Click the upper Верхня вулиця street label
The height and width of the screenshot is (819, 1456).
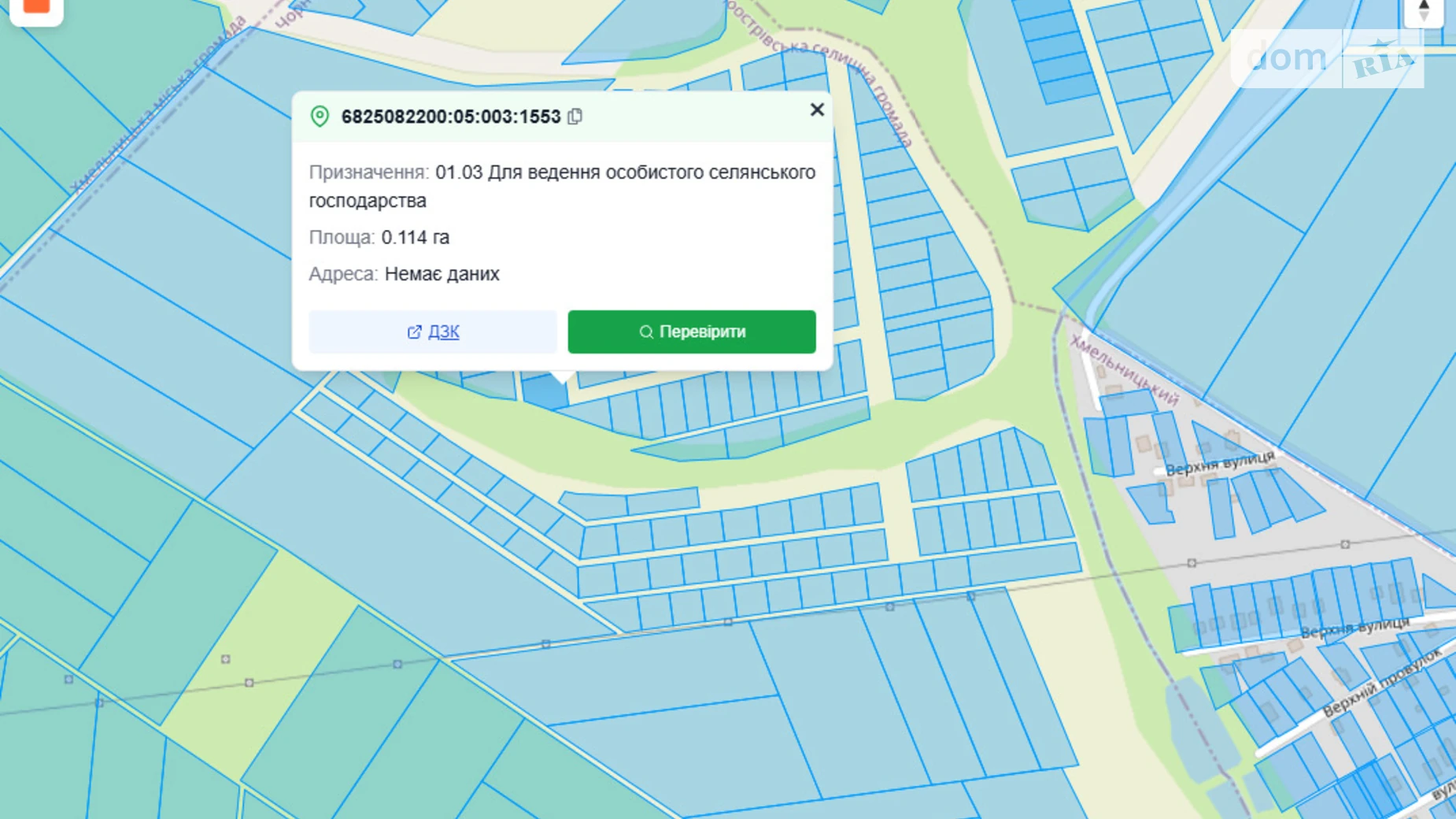[1219, 465]
